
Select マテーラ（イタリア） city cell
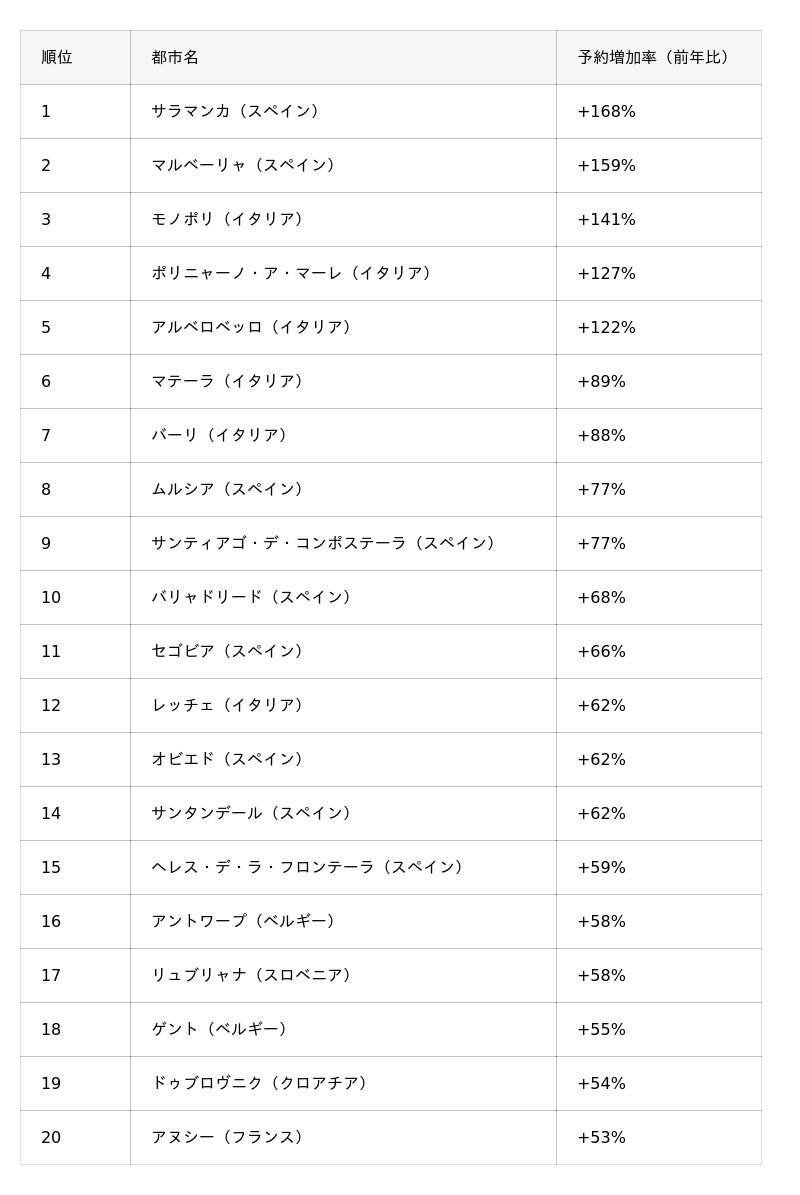[x=230, y=382]
